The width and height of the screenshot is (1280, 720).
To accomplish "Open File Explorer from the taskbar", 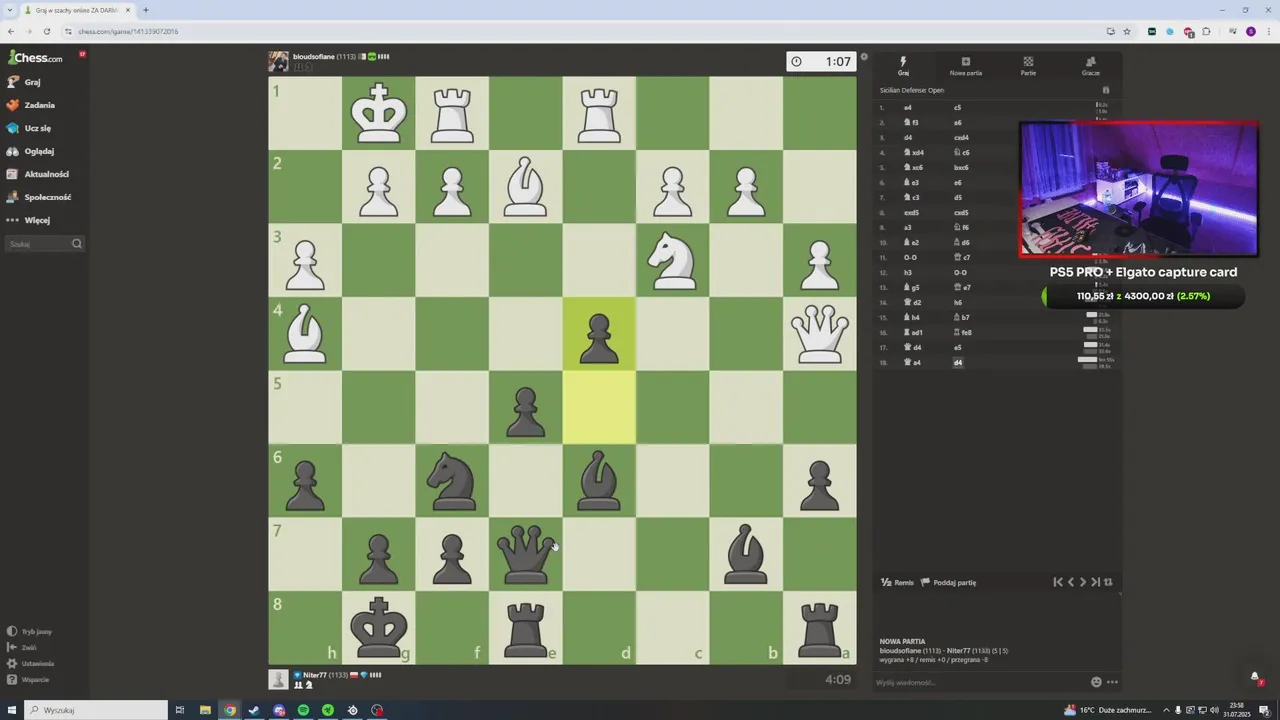I will tap(205, 710).
